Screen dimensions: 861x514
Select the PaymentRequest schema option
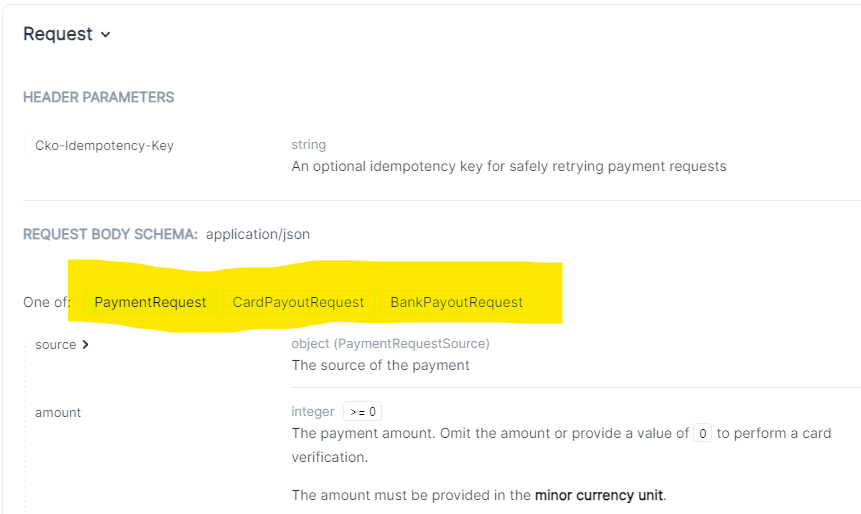pyautogui.click(x=150, y=302)
